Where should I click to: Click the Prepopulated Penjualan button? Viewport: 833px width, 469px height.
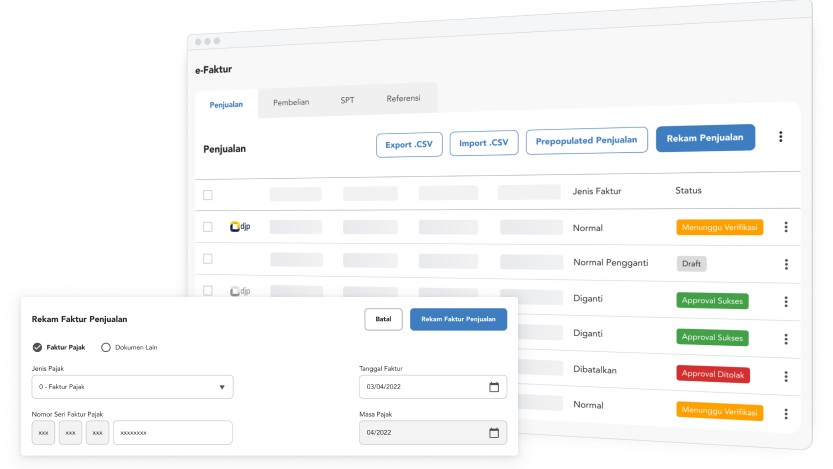click(x=587, y=141)
